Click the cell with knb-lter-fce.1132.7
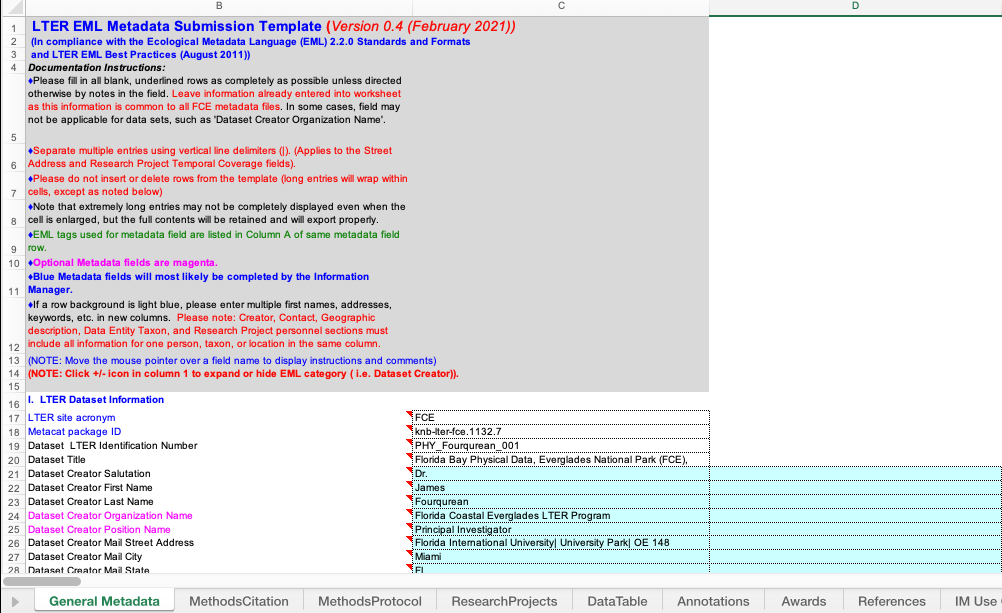1002x613 pixels. (x=561, y=431)
